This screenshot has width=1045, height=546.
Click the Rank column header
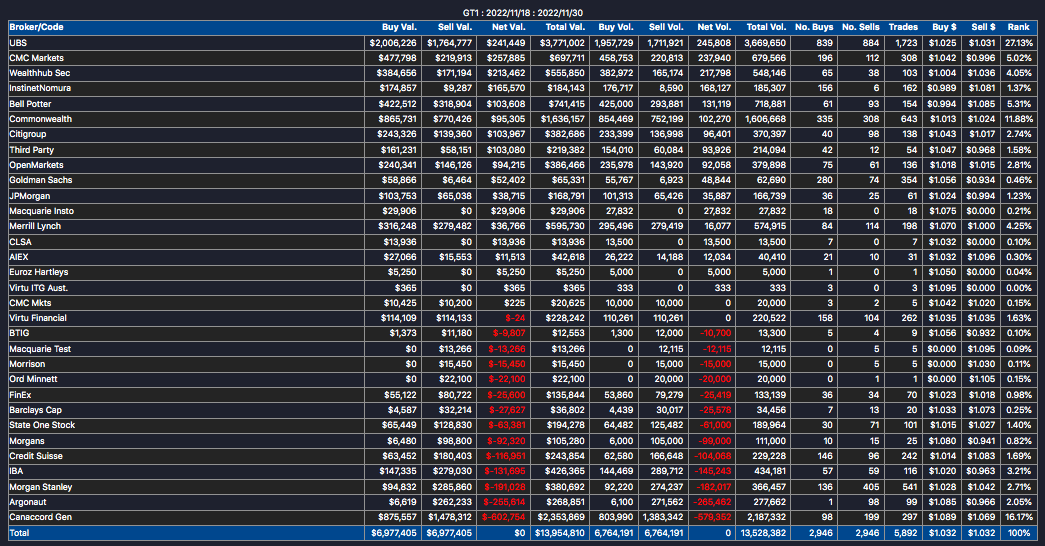[x=1018, y=27]
